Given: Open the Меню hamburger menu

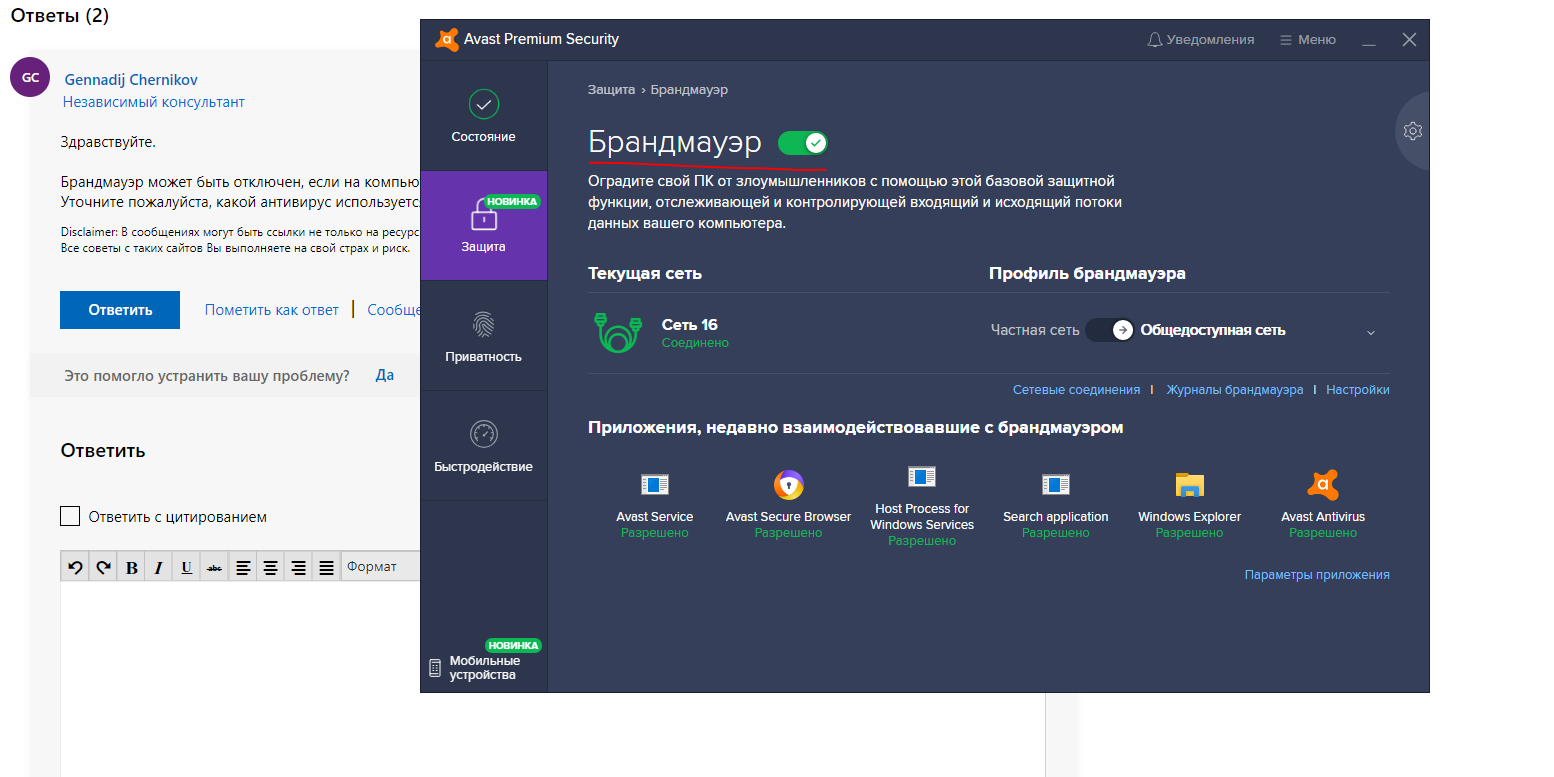Looking at the screenshot, I should click(1308, 40).
